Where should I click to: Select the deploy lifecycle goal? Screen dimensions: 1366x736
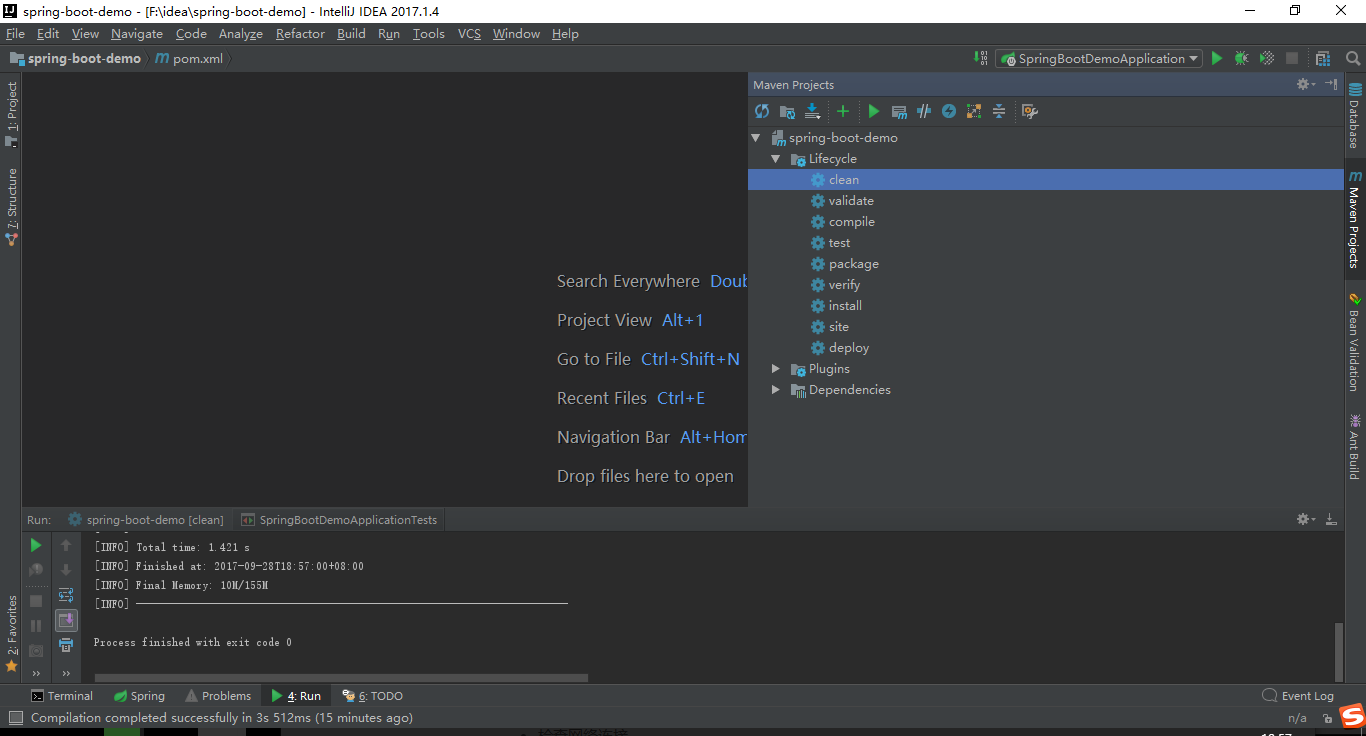(848, 347)
